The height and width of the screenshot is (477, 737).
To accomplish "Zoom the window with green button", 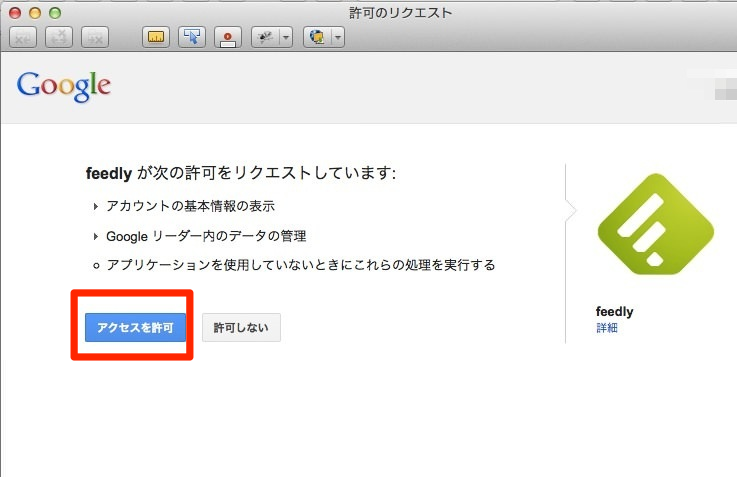I will click(x=55, y=13).
